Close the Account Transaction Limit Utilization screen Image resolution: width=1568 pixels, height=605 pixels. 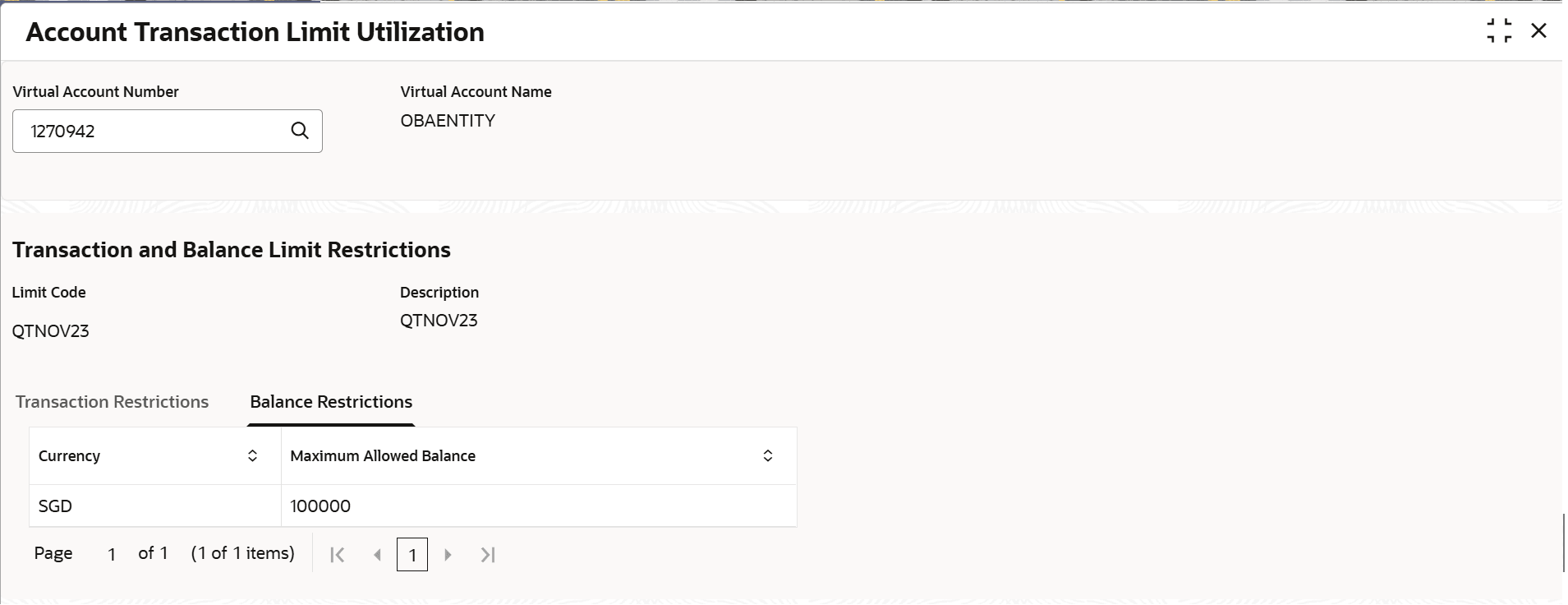(x=1538, y=31)
